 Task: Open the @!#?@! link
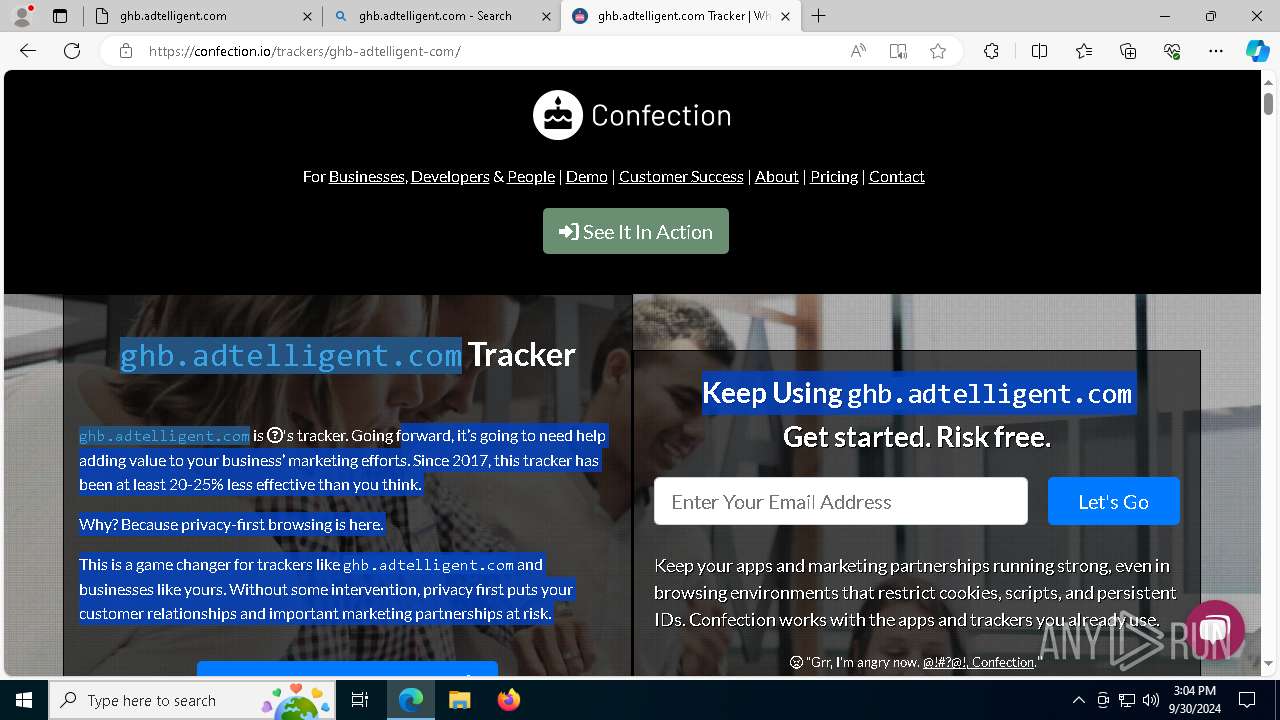[x=944, y=662]
